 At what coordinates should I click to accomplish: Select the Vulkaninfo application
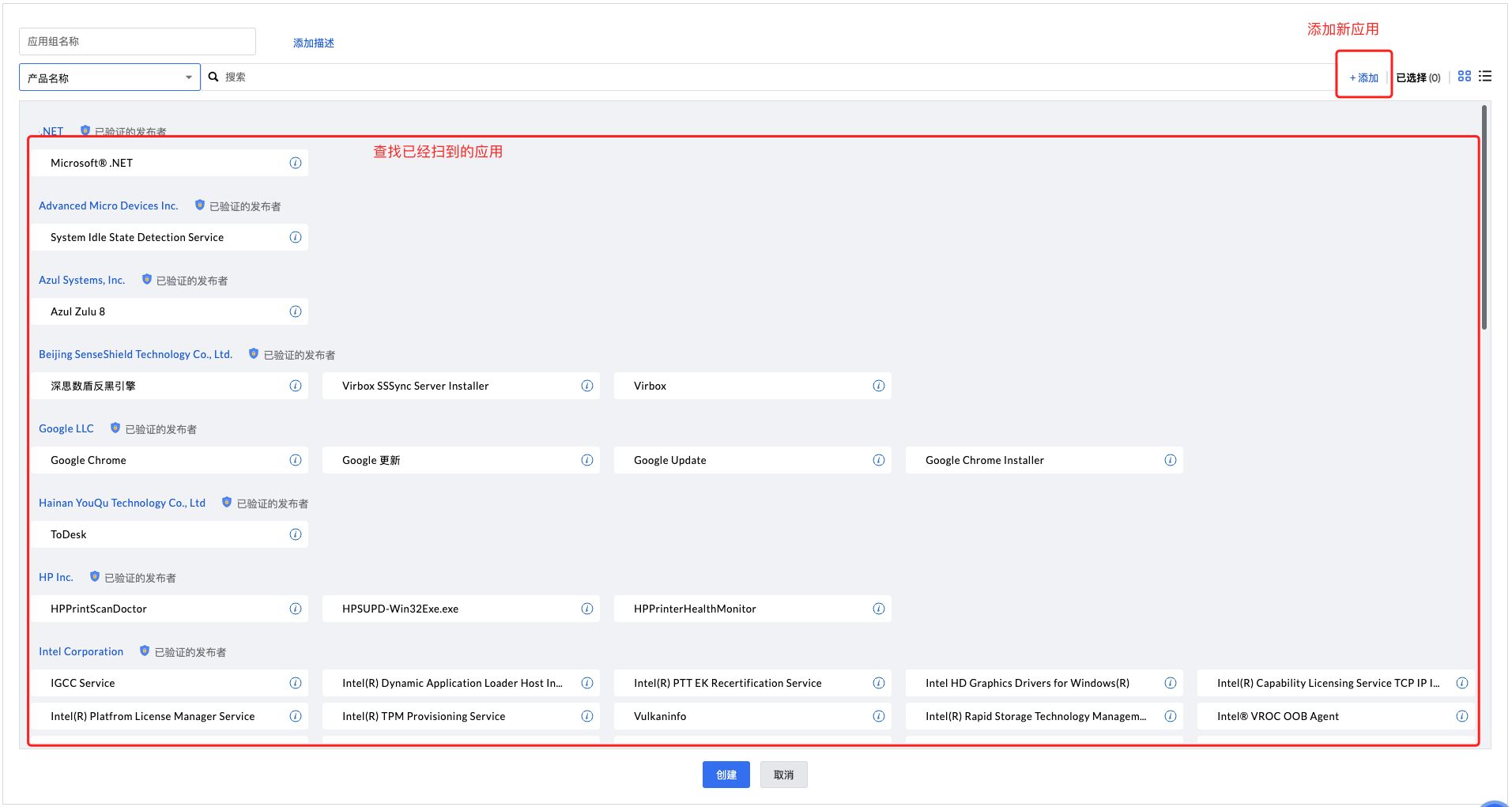(753, 716)
